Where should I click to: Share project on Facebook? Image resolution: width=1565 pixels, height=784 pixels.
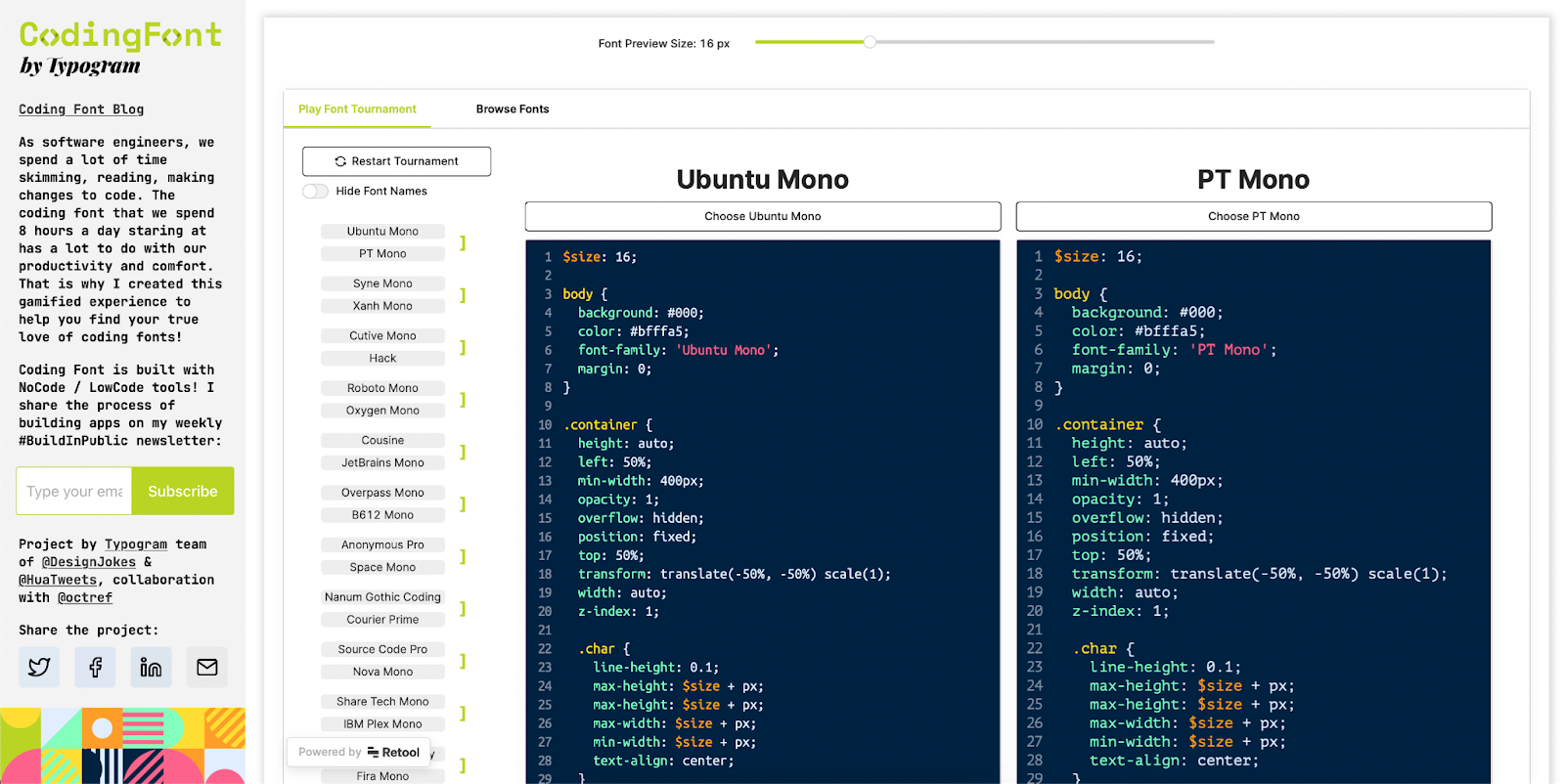[95, 667]
